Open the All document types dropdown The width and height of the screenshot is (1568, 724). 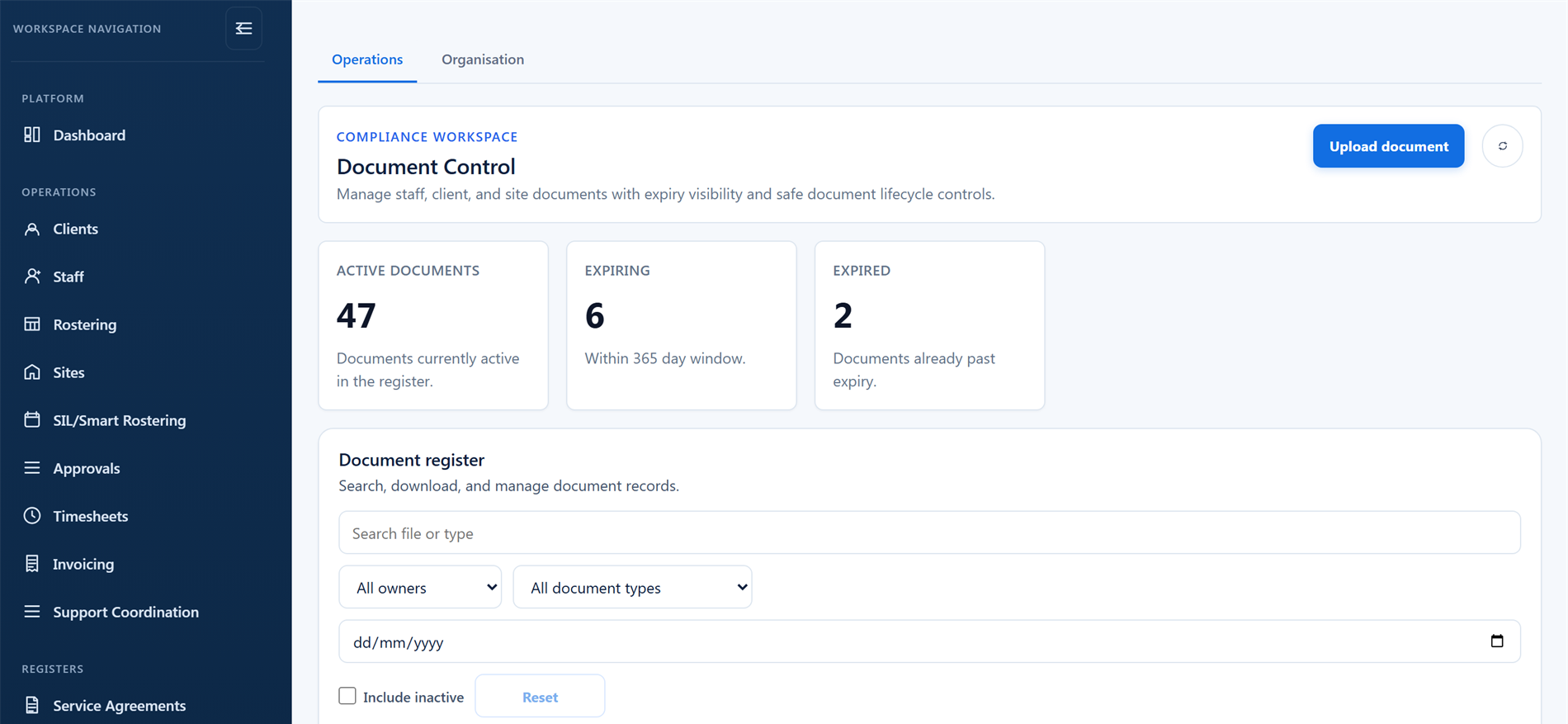(x=632, y=587)
